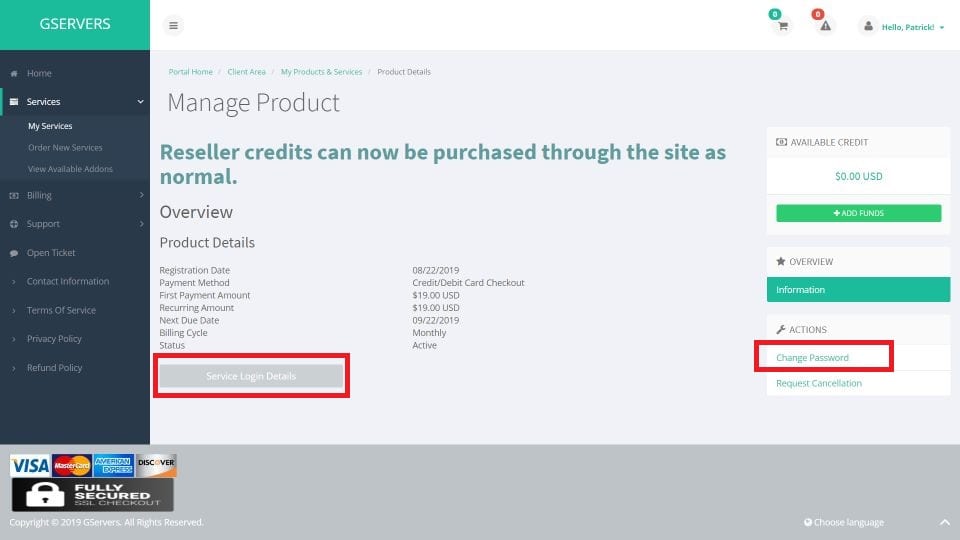This screenshot has width=960, height=540.
Task: Click Client Area breadcrumb
Action: 246,72
